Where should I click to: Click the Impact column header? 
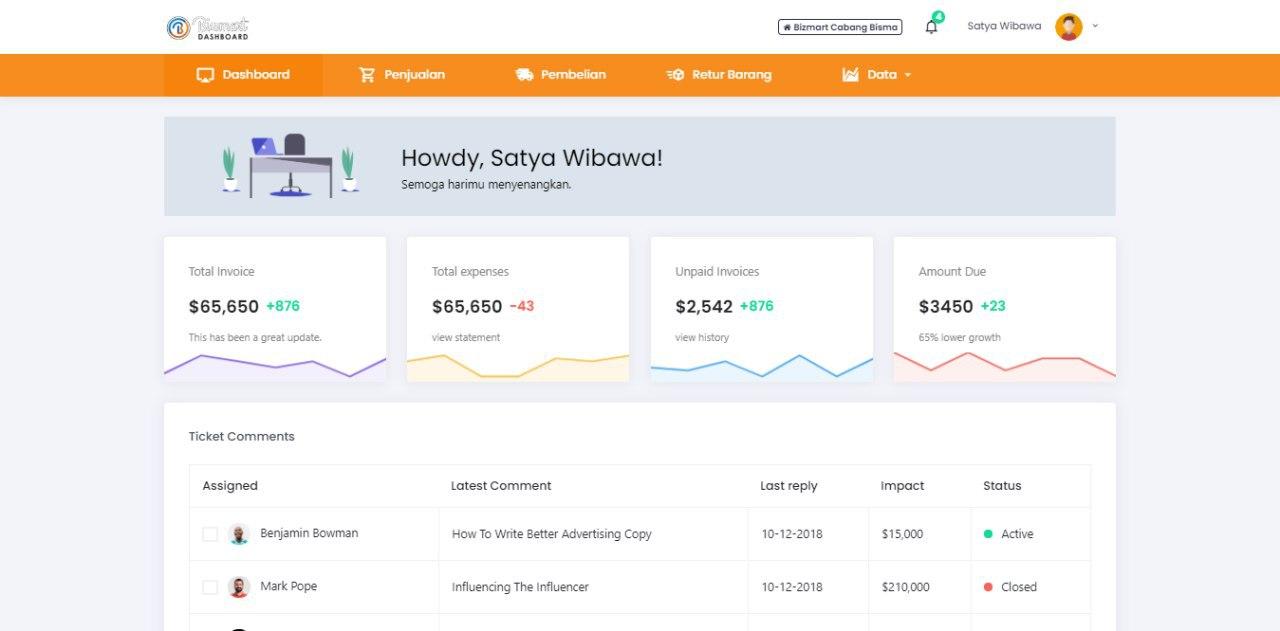[902, 486]
